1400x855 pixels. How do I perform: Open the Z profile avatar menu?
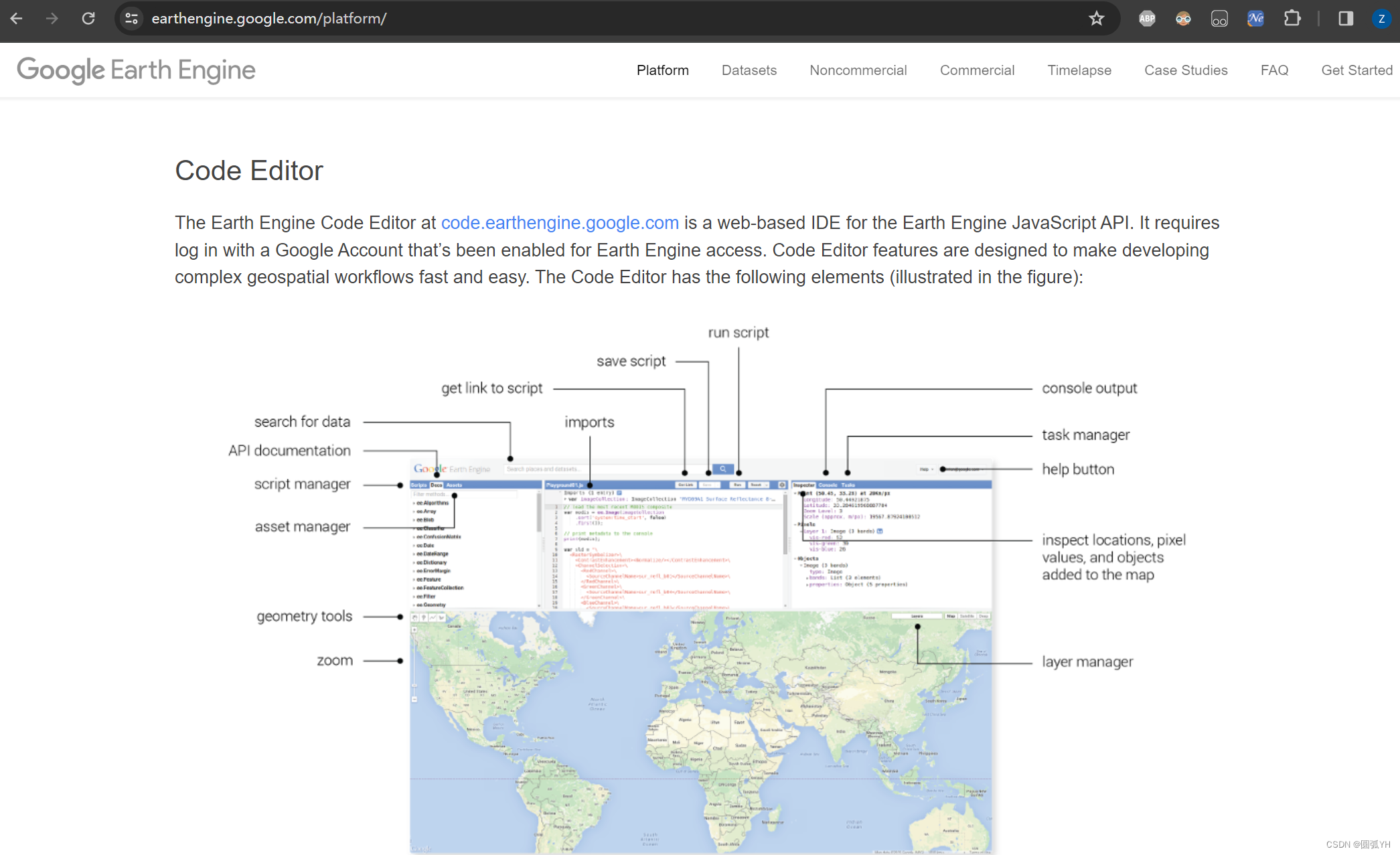tap(1381, 19)
